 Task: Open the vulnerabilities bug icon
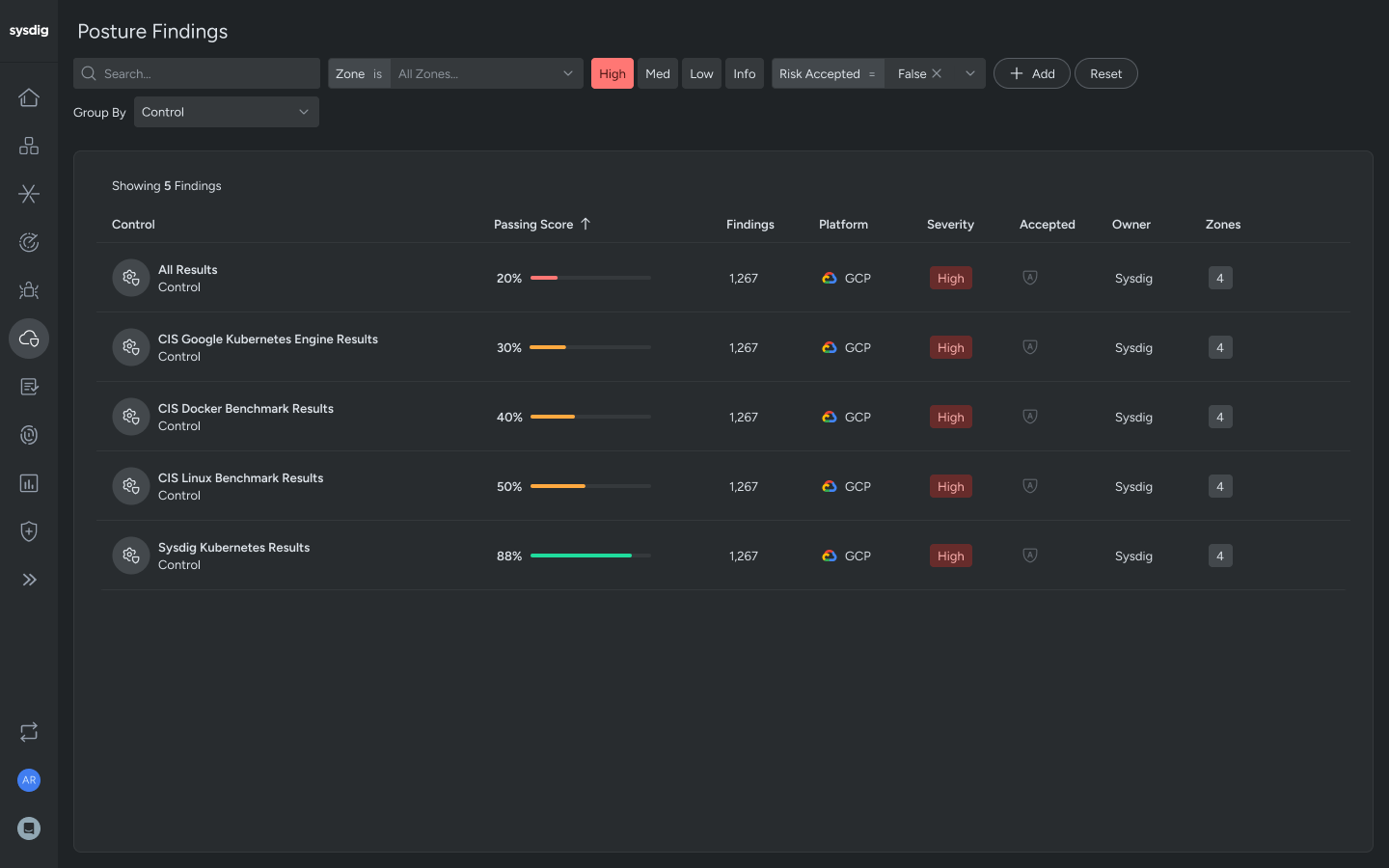click(29, 290)
